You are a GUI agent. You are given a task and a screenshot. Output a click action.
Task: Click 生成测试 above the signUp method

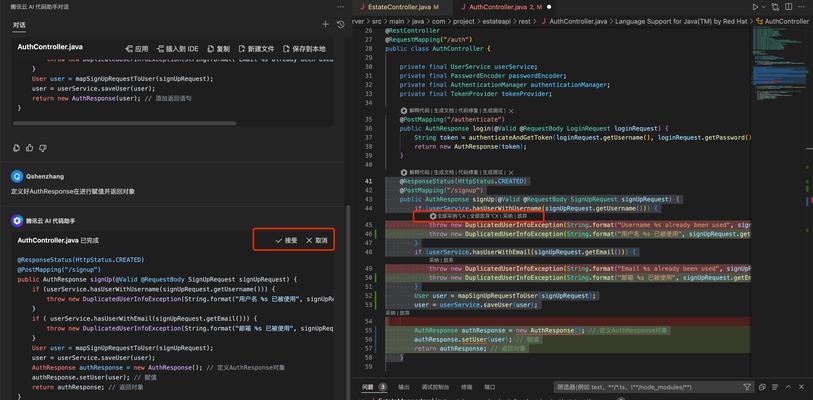(493, 172)
